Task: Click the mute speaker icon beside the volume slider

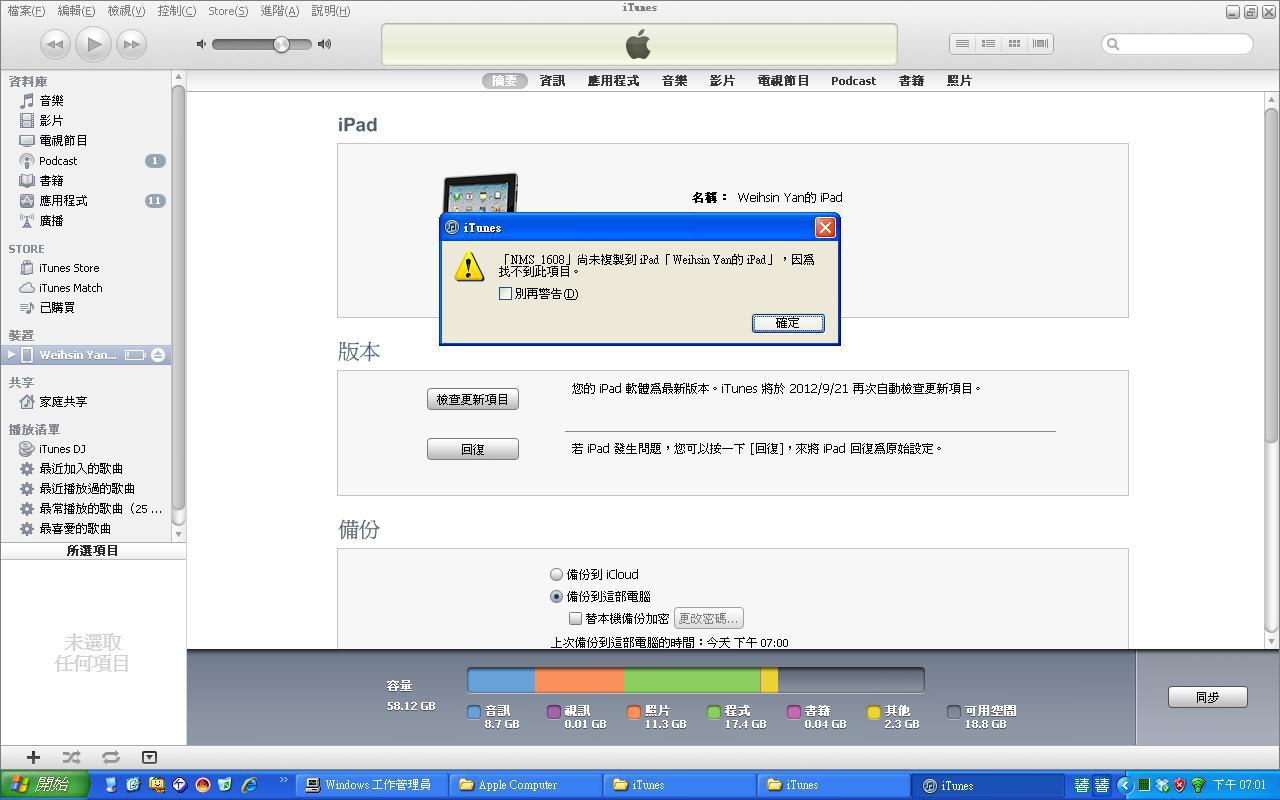Action: (x=201, y=44)
